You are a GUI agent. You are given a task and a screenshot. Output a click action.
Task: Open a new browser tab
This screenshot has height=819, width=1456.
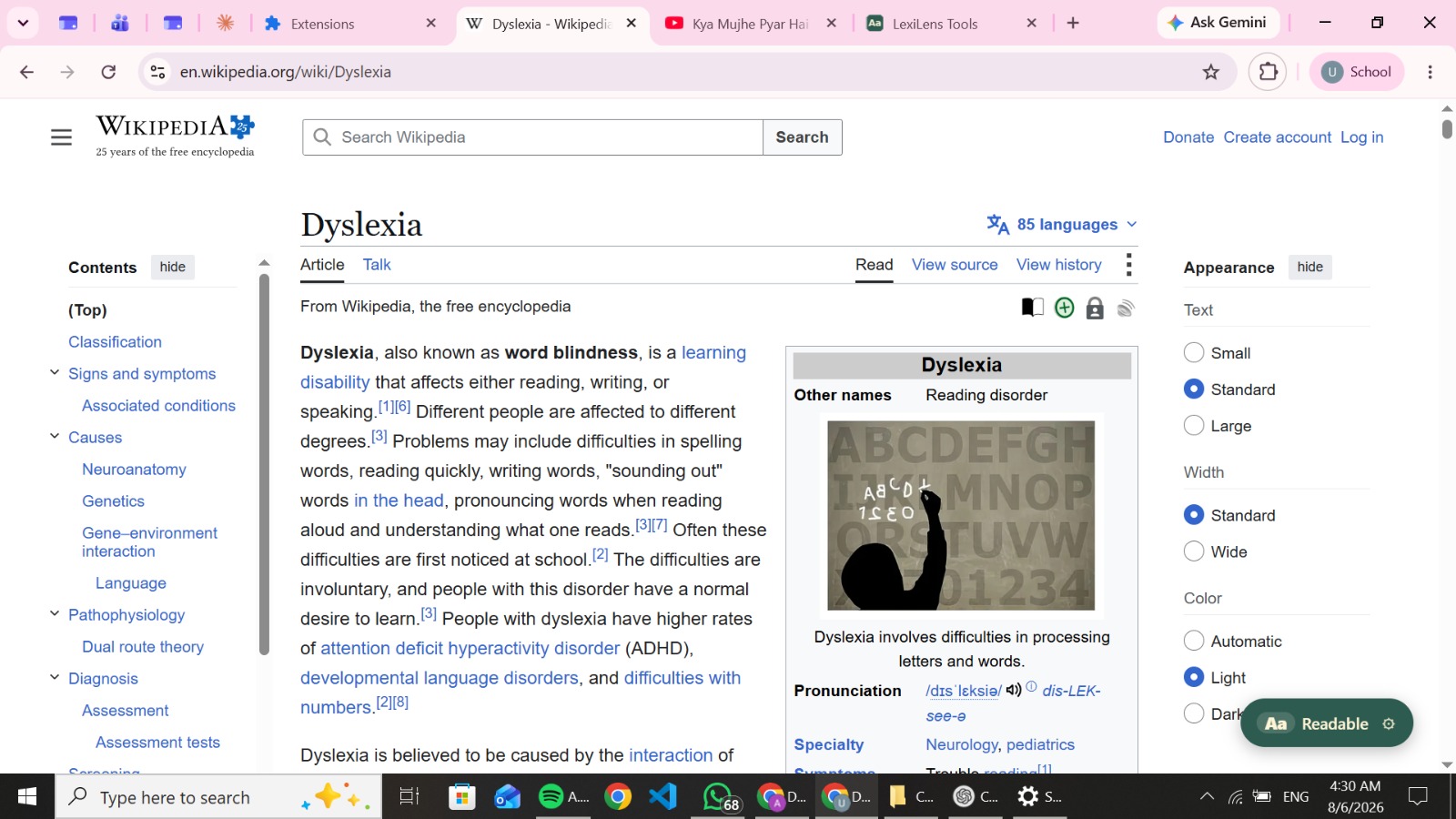click(1073, 23)
